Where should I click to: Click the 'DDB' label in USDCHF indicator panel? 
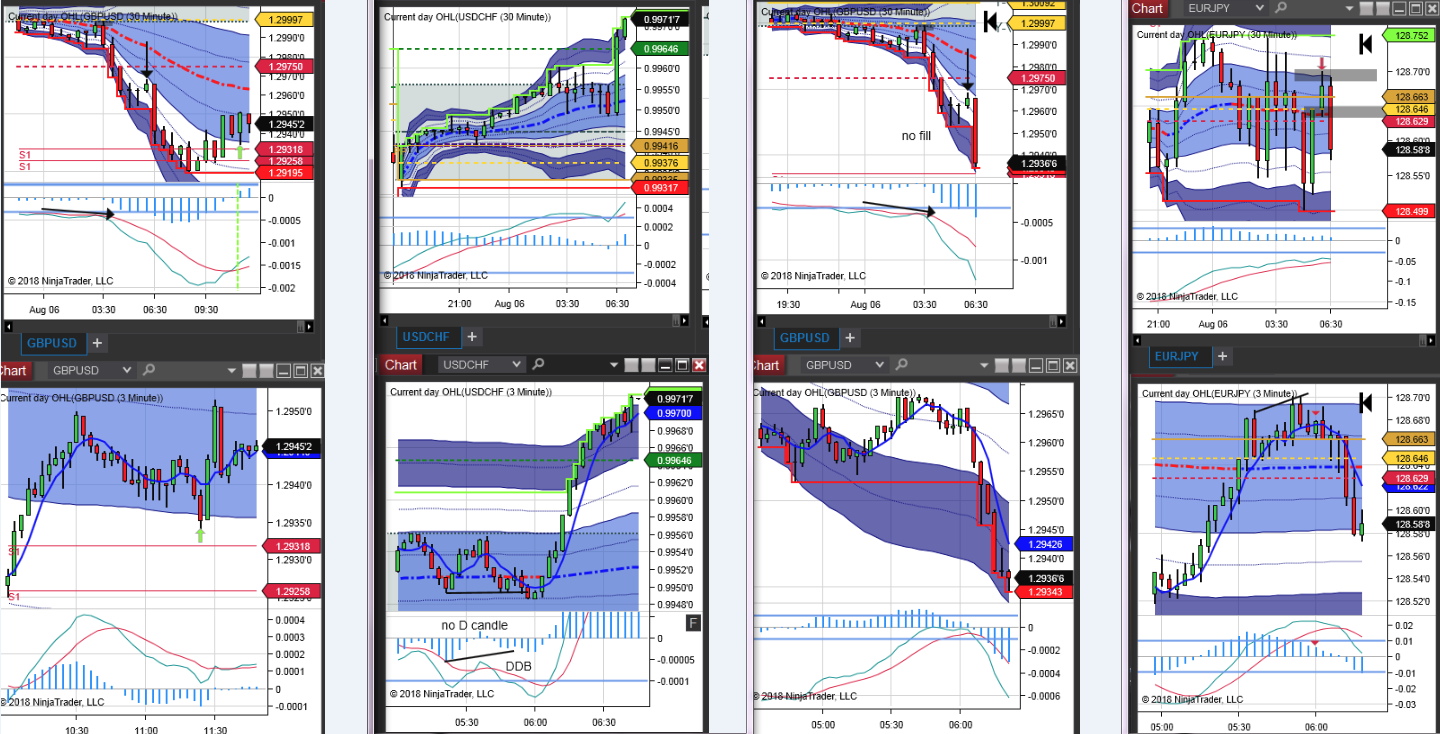[518, 665]
